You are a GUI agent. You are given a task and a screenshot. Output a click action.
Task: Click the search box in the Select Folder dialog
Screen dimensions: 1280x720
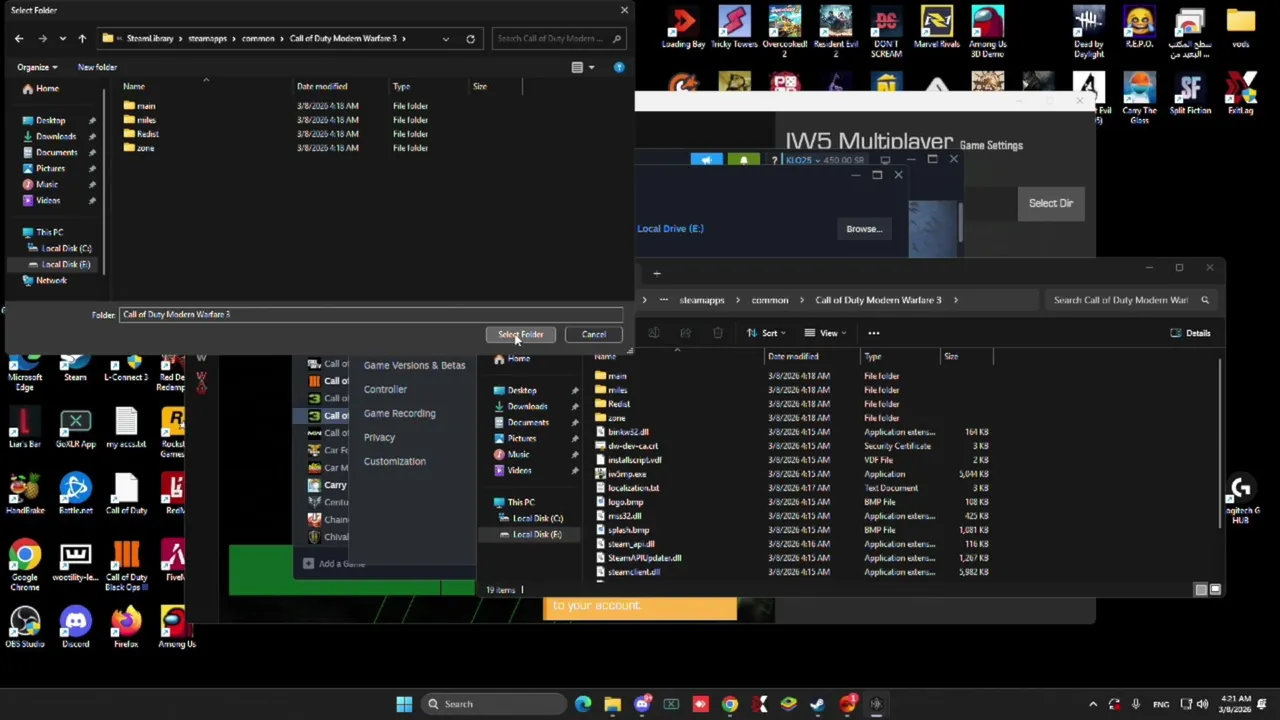pos(559,38)
